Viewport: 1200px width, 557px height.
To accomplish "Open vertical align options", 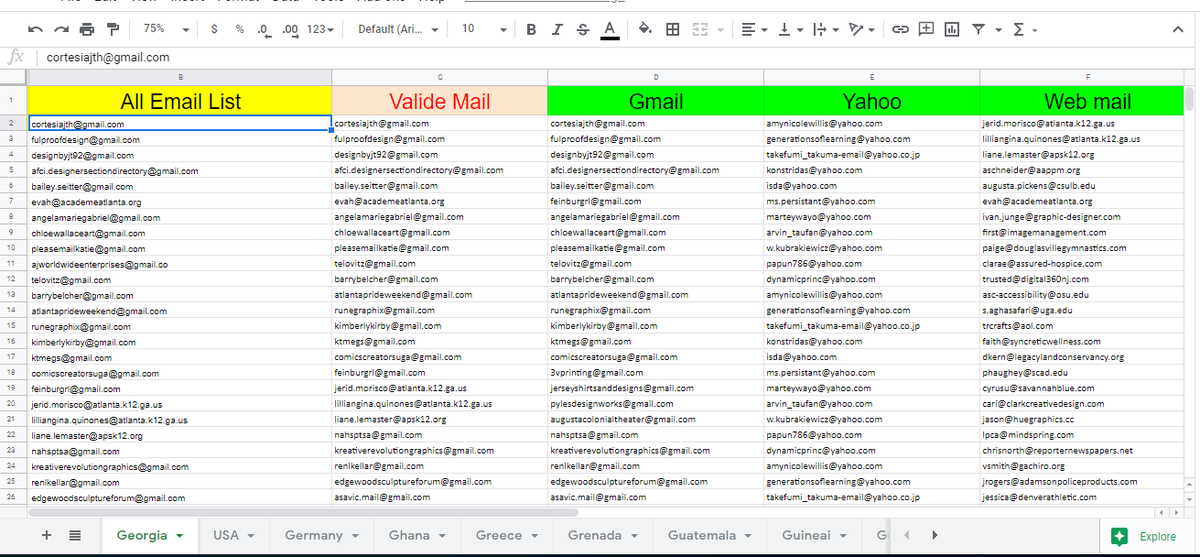I will [789, 29].
